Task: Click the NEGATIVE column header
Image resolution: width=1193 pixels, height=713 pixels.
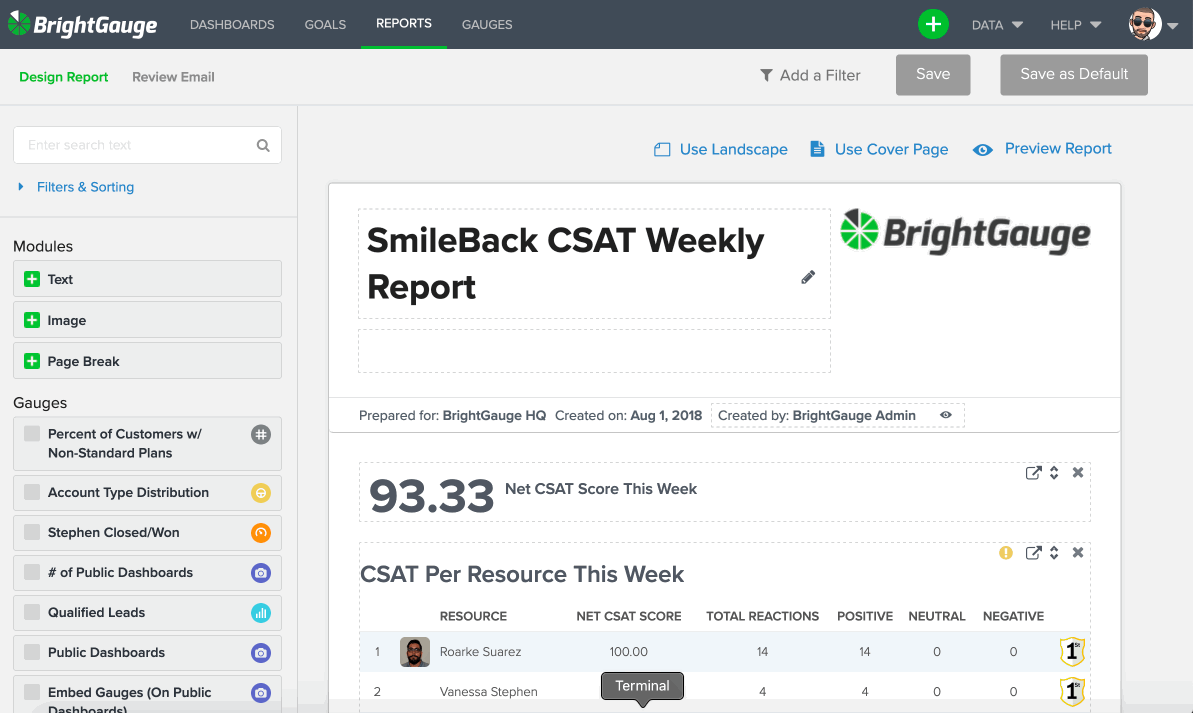Action: [1013, 616]
